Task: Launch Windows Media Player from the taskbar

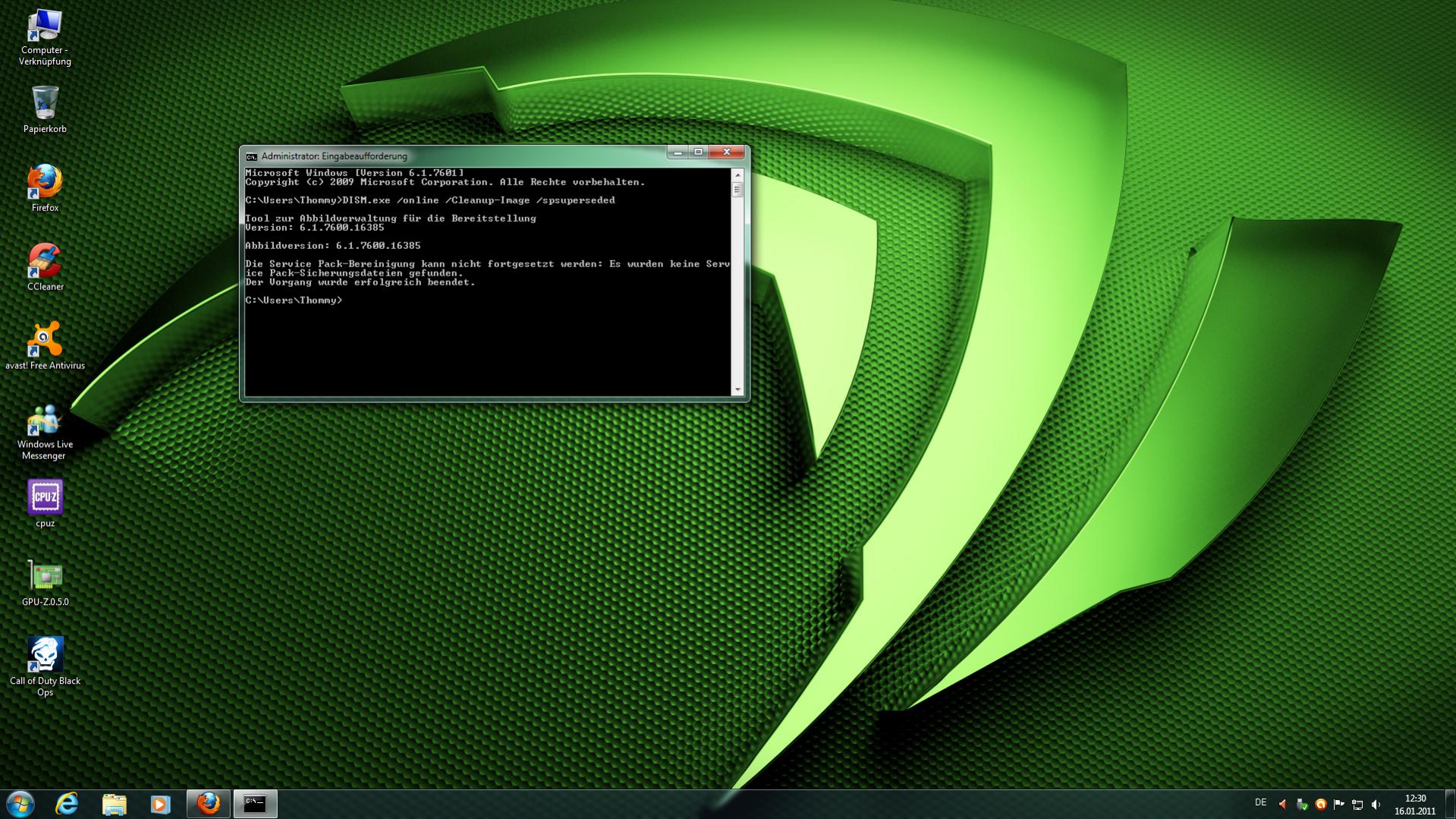Action: point(160,804)
